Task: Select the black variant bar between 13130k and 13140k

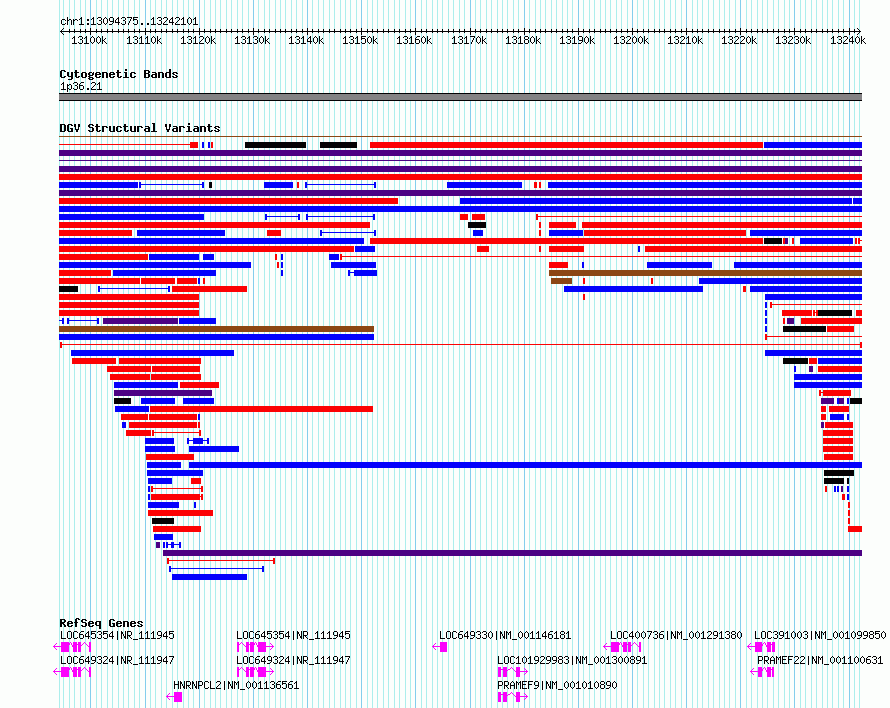Action: click(x=275, y=145)
